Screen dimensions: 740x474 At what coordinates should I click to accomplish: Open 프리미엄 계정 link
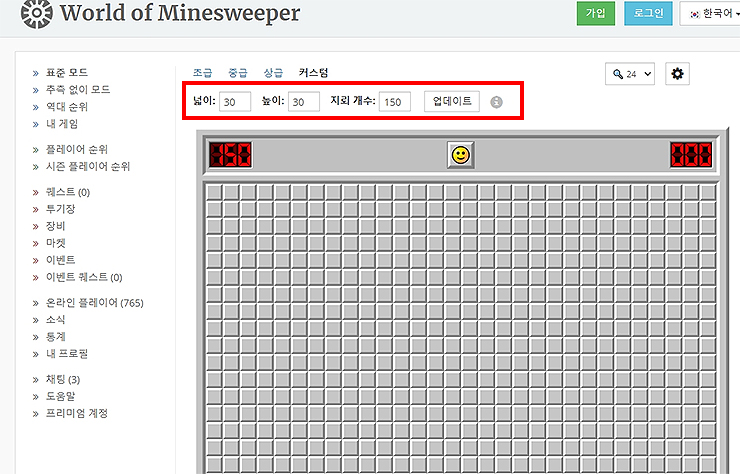[76, 414]
